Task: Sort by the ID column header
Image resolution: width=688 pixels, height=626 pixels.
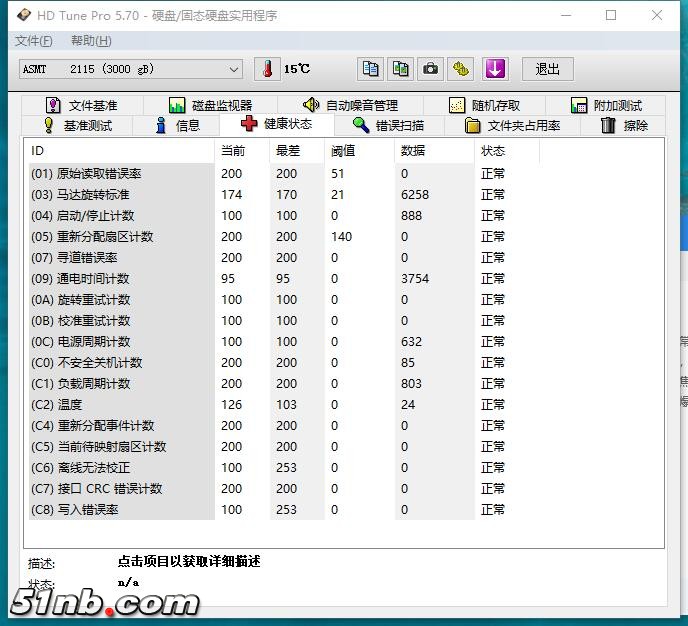Action: 119,151
